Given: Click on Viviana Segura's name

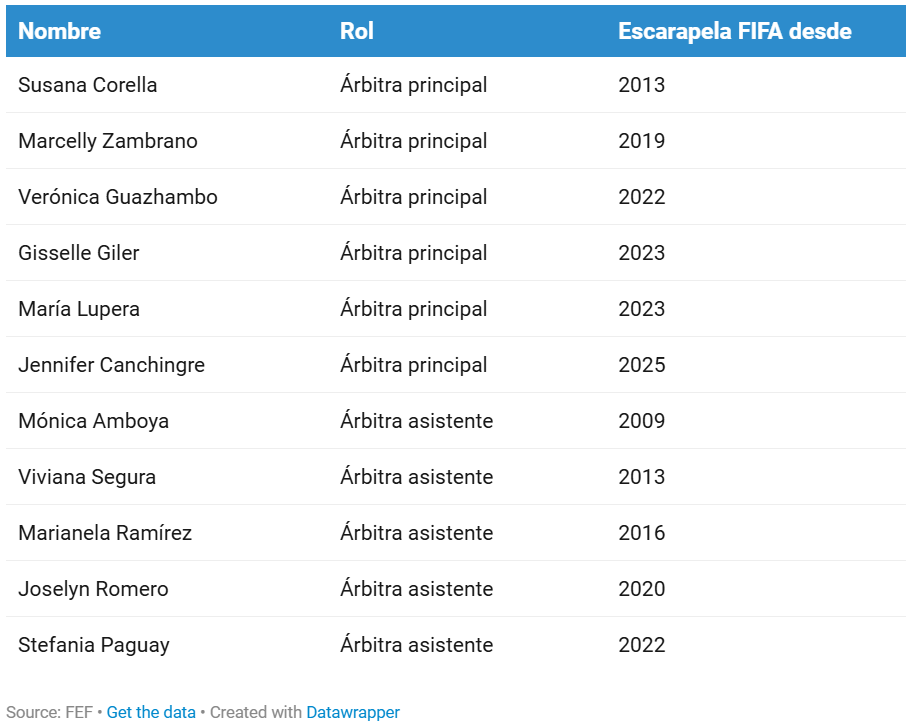Looking at the screenshot, I should coord(87,477).
